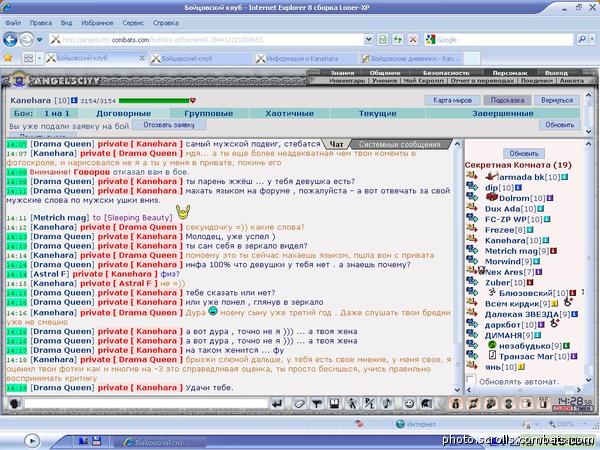This screenshot has width=600, height=450.
Task: Click the bottom toolbar clock 14:28
Action: coord(574,401)
